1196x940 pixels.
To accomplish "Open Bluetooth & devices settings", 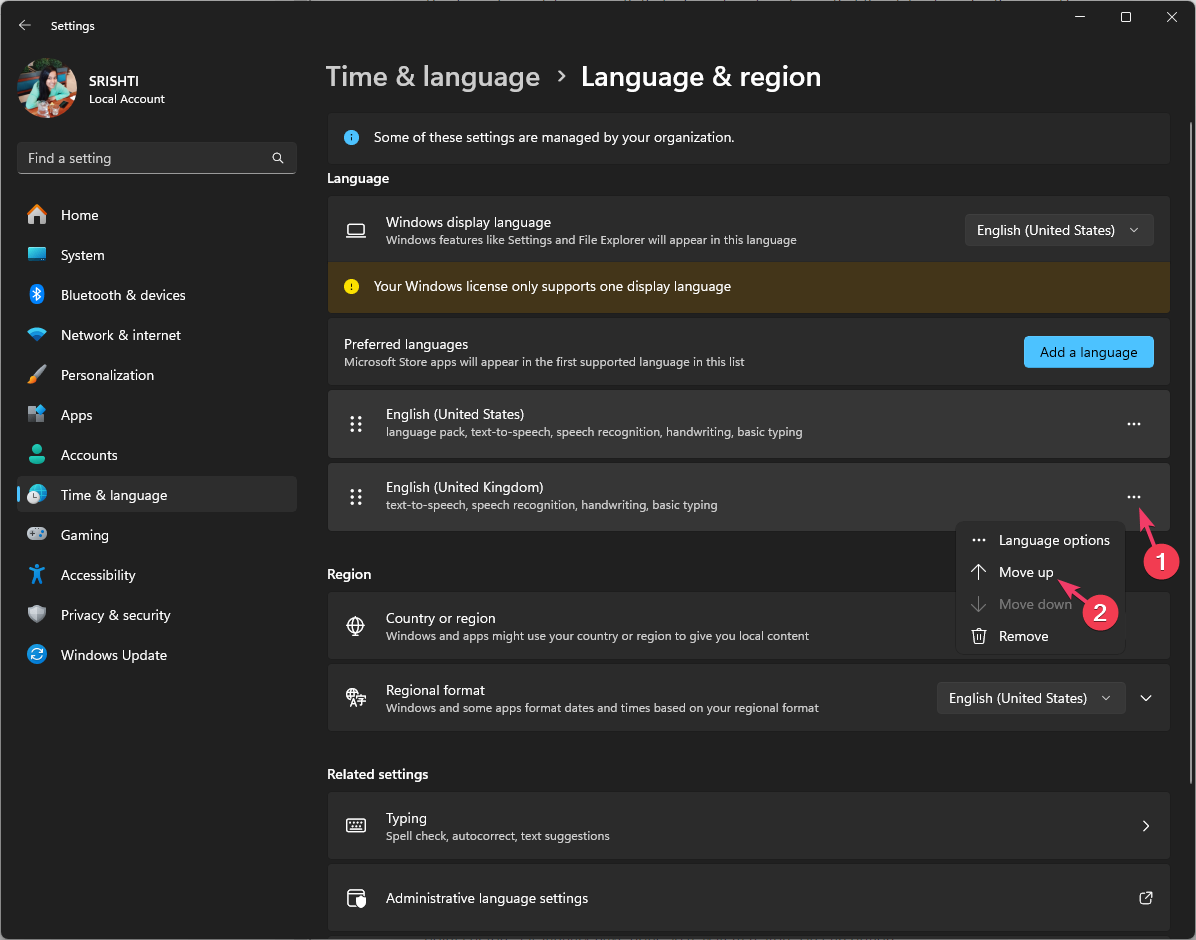I will 122,295.
